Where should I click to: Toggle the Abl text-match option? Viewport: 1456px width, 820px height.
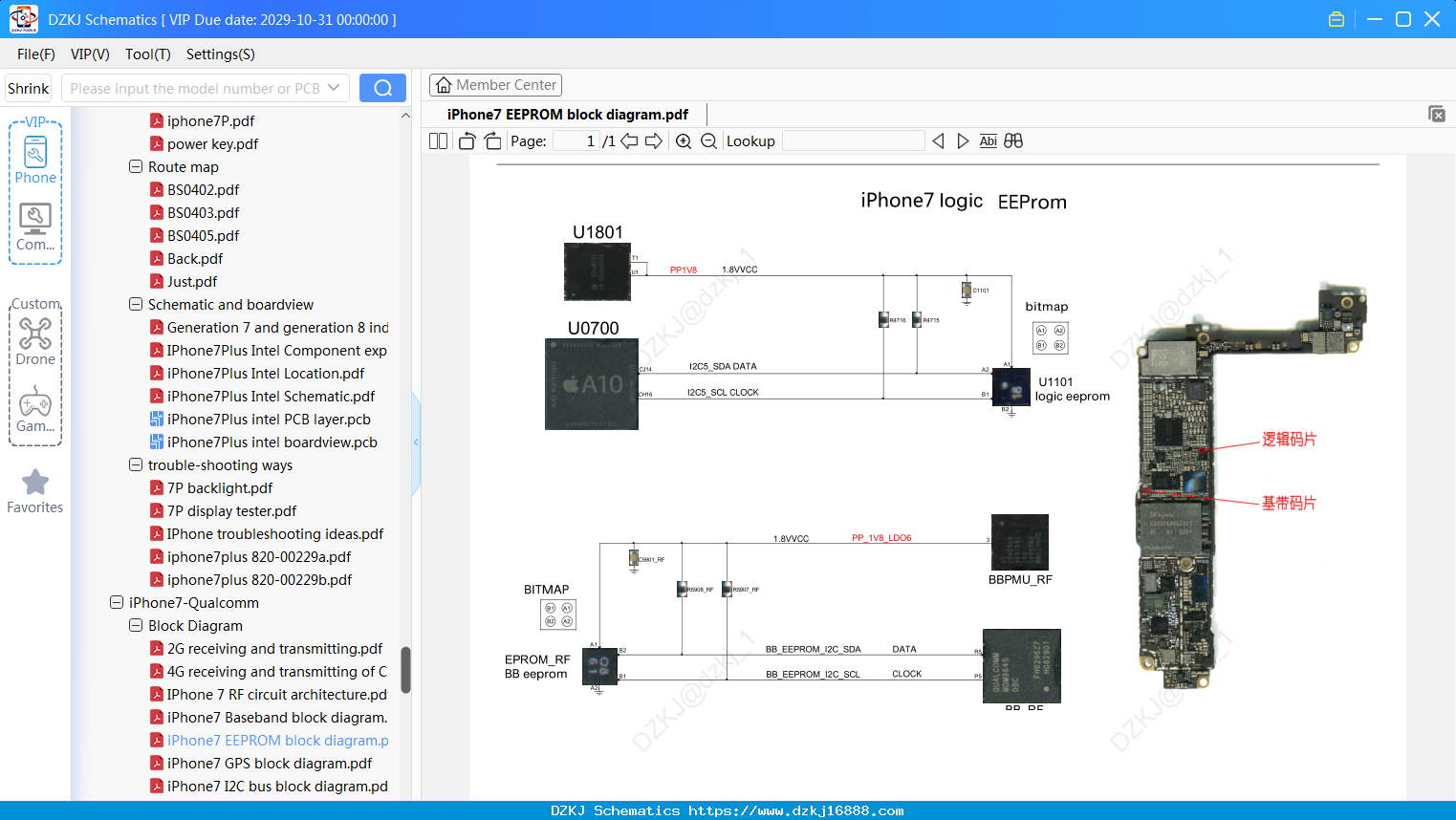(988, 141)
